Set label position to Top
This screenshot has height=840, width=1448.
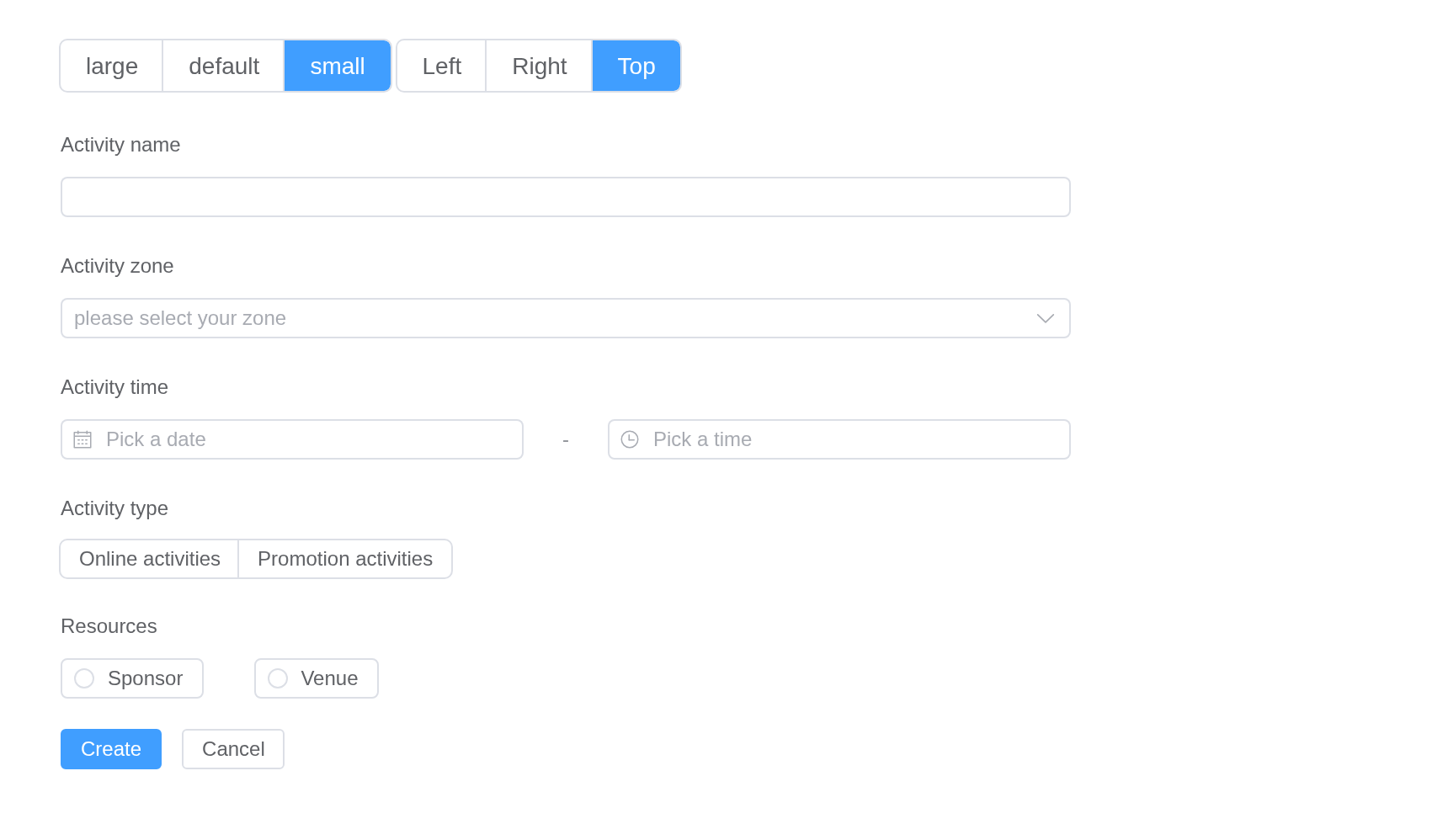pyautogui.click(x=636, y=66)
